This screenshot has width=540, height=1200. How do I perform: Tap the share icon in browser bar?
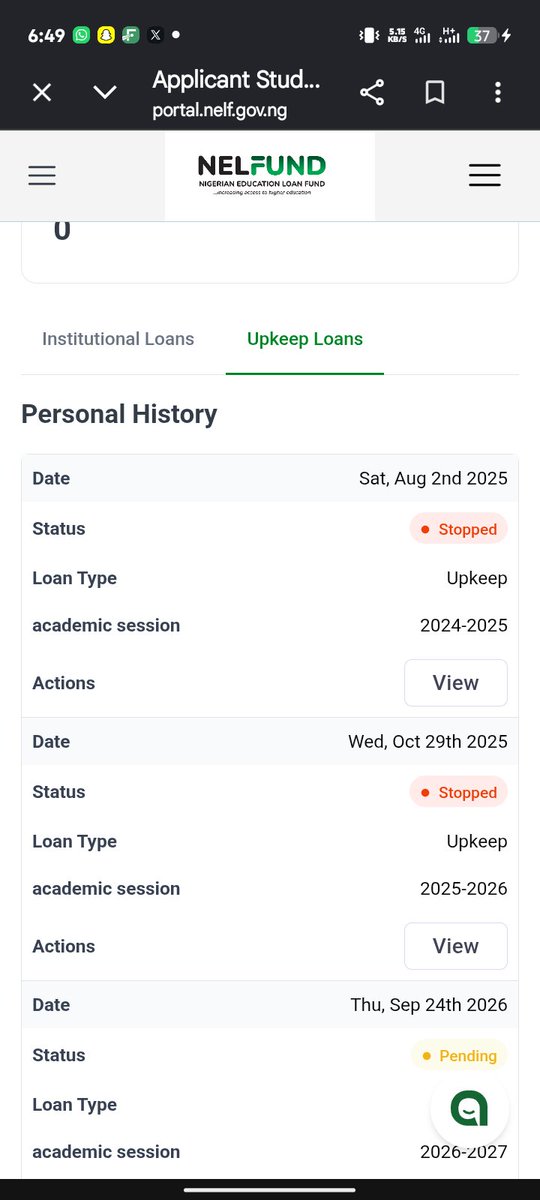click(372, 93)
